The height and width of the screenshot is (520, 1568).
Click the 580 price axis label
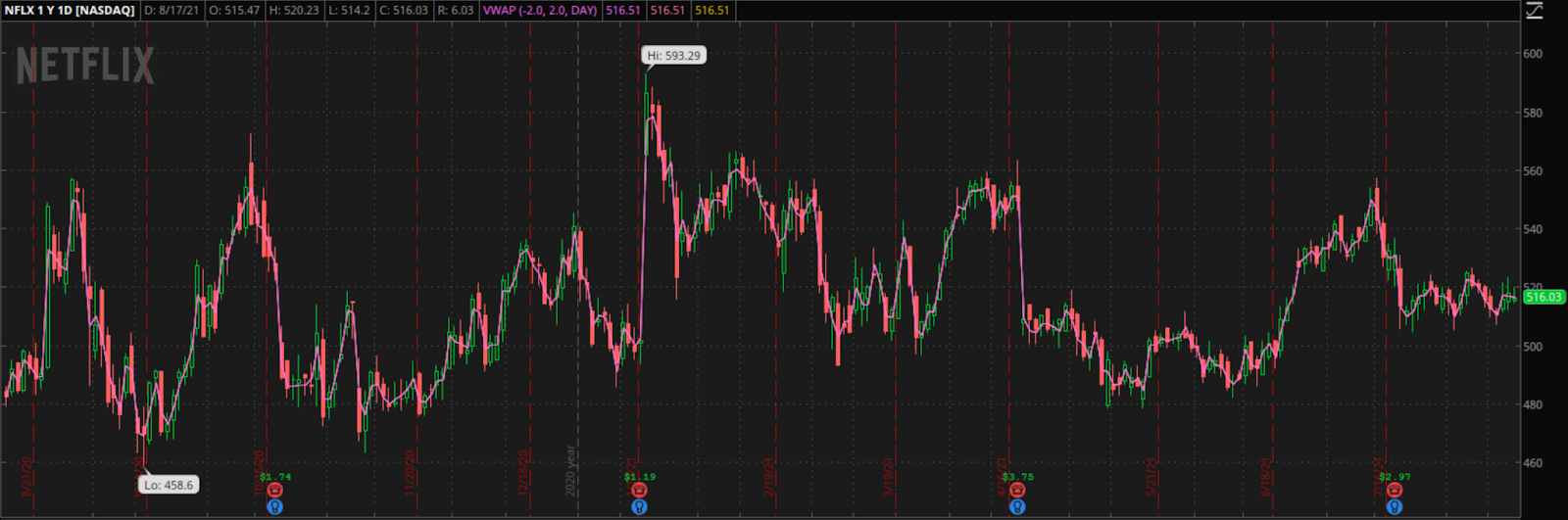click(1533, 113)
